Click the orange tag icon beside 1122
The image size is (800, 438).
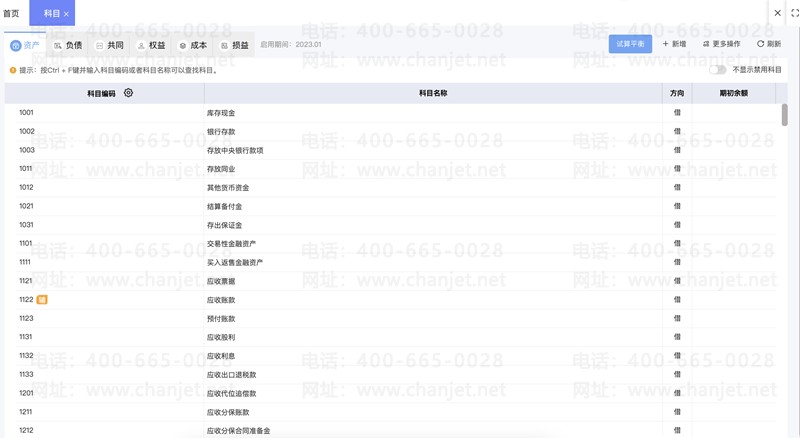point(42,300)
